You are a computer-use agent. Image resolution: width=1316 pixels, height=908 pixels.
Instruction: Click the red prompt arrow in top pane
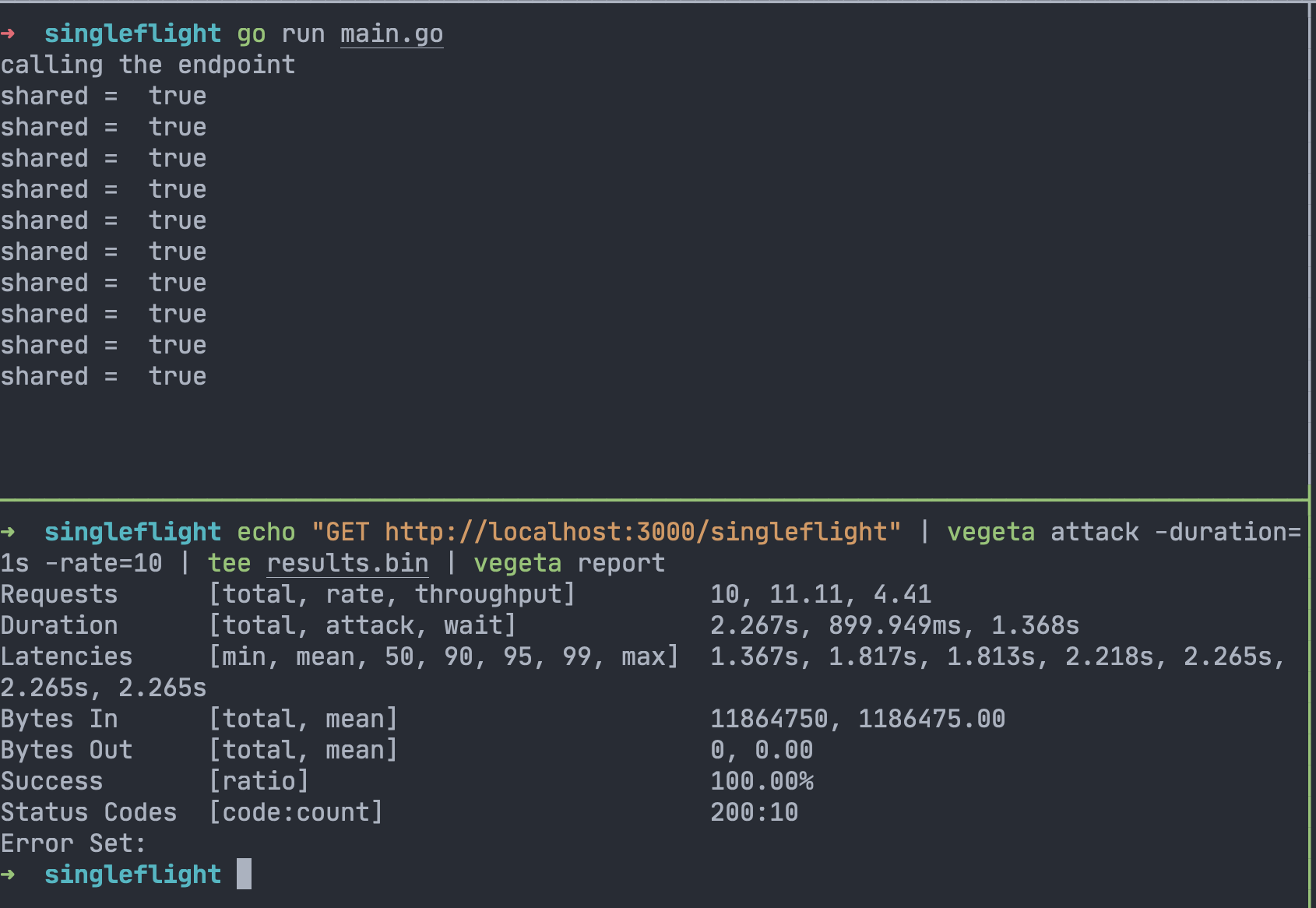pyautogui.click(x=8, y=33)
